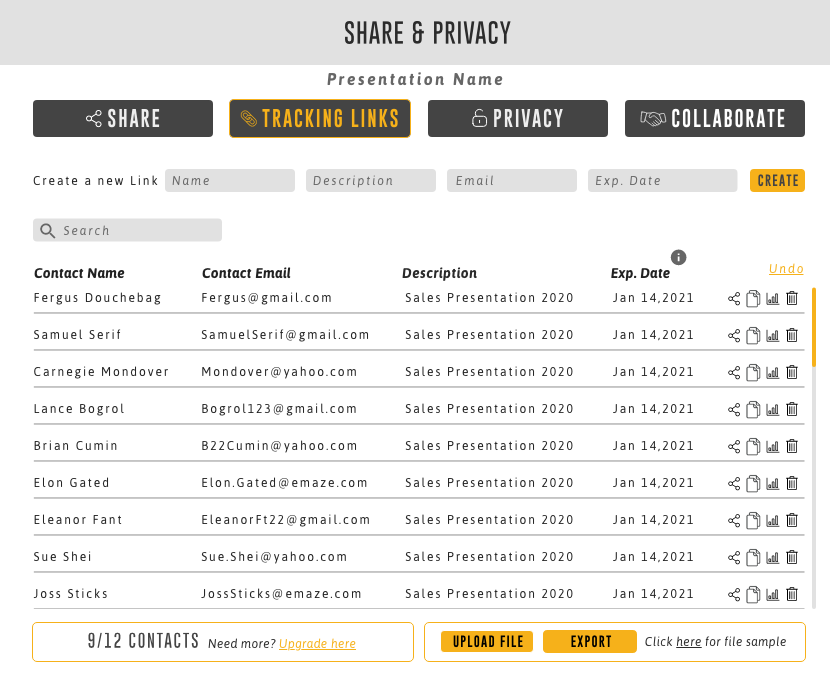
Task: Copy link for Samuel Serif contact
Action: pos(753,335)
